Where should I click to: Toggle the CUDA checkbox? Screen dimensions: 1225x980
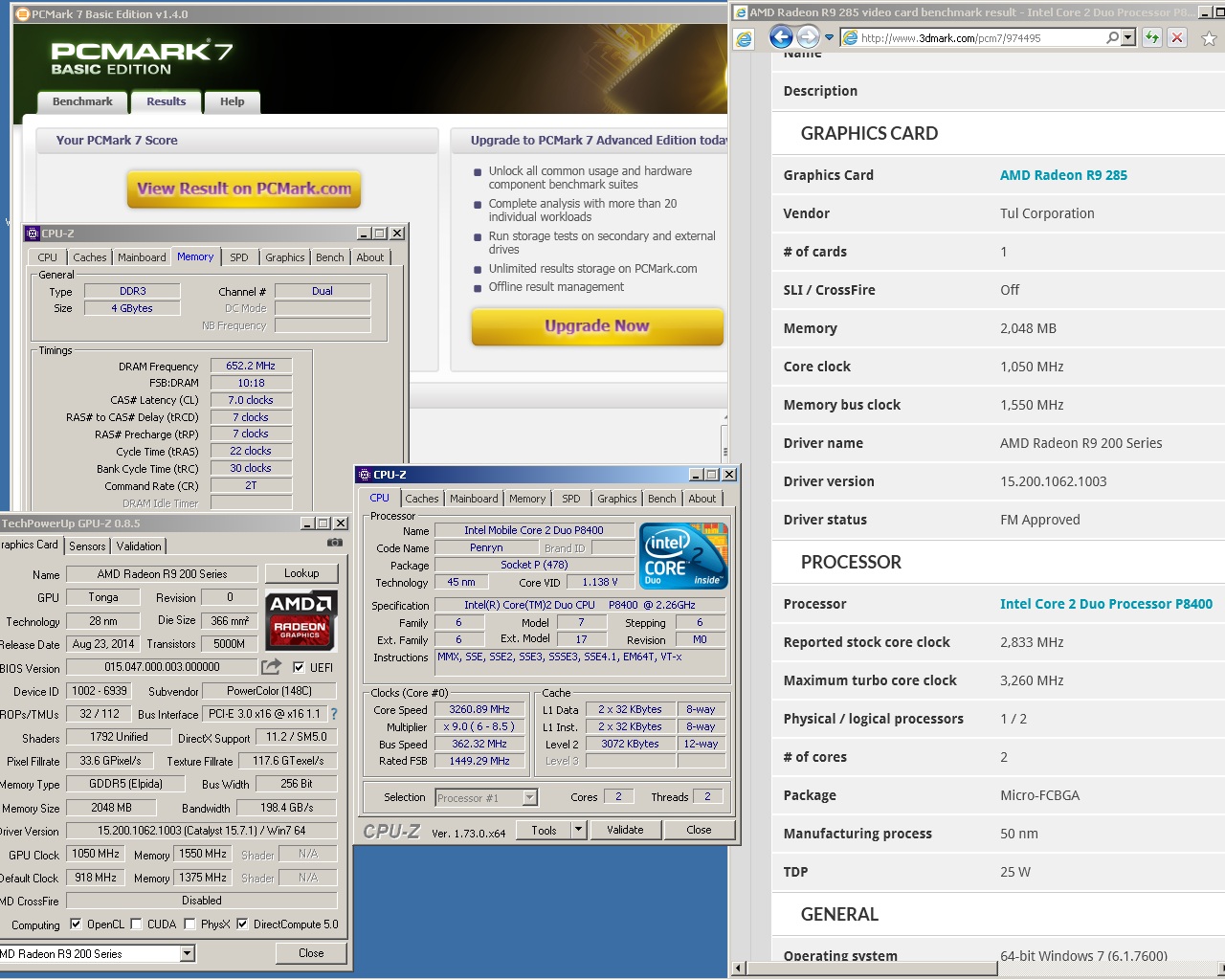136,924
